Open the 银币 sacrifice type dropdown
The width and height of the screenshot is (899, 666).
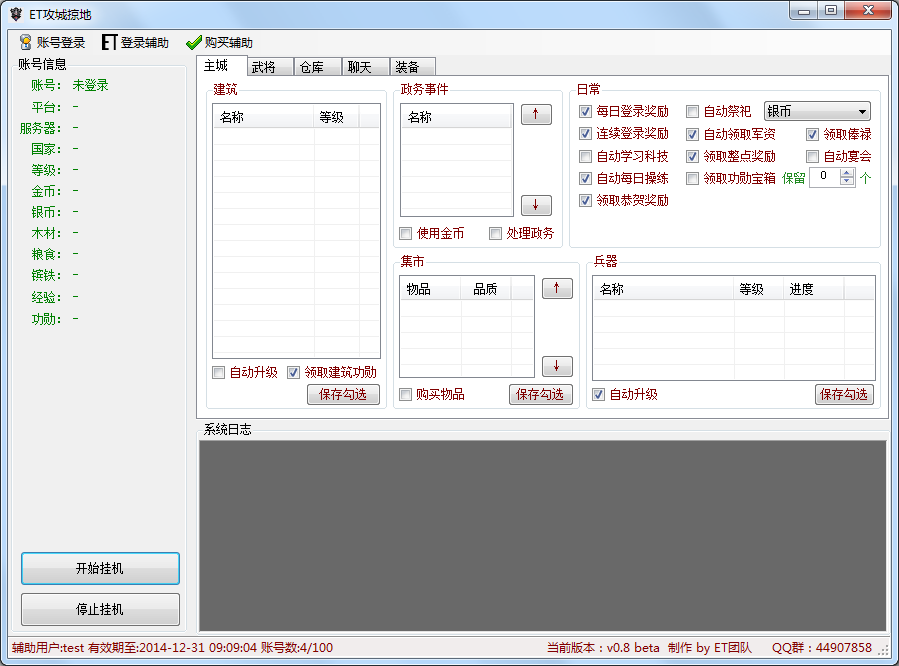(x=817, y=111)
